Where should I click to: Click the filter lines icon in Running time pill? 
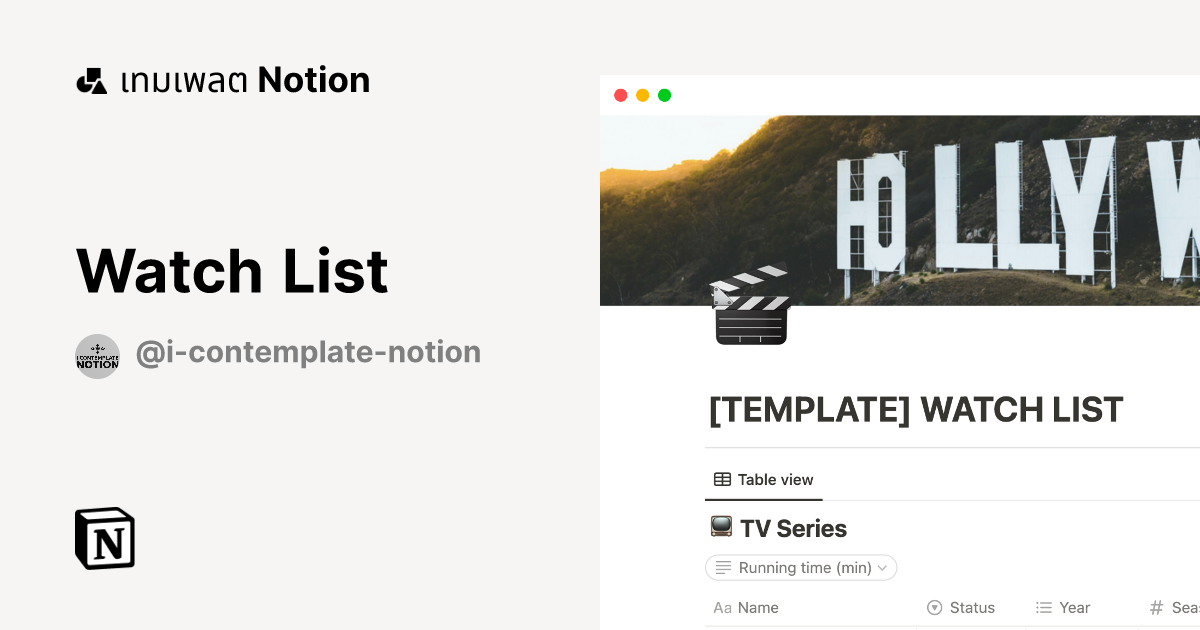tap(721, 567)
